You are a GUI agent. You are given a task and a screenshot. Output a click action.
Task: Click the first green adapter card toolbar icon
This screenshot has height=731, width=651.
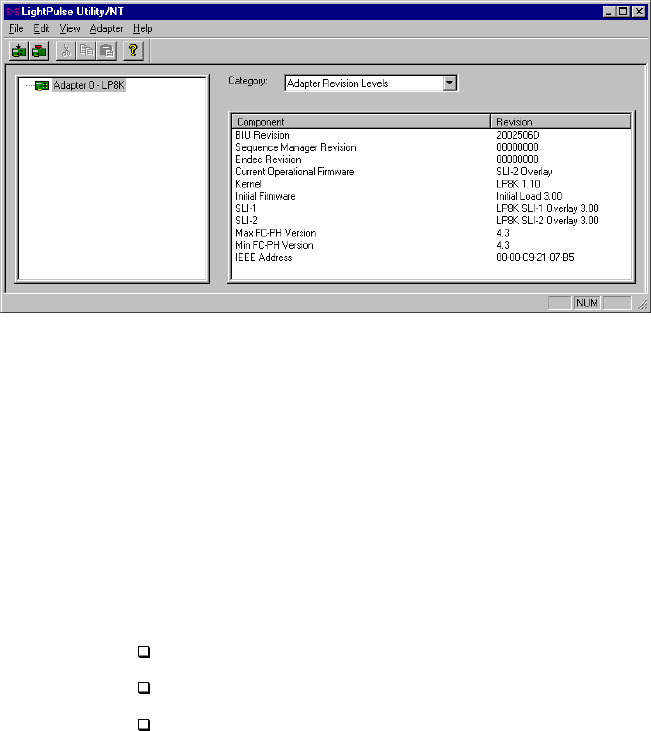[19, 50]
